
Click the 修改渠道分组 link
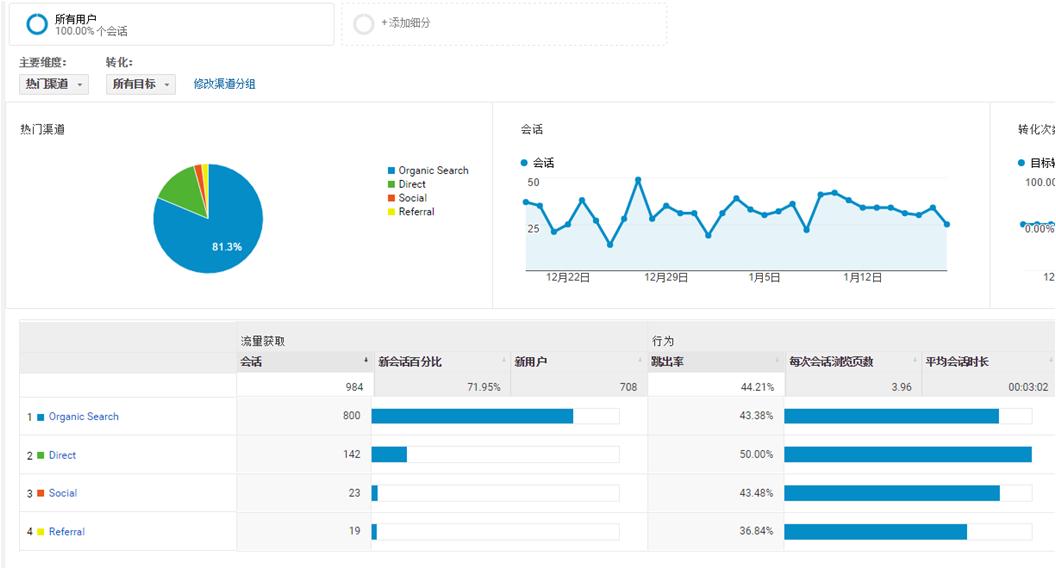coord(224,85)
